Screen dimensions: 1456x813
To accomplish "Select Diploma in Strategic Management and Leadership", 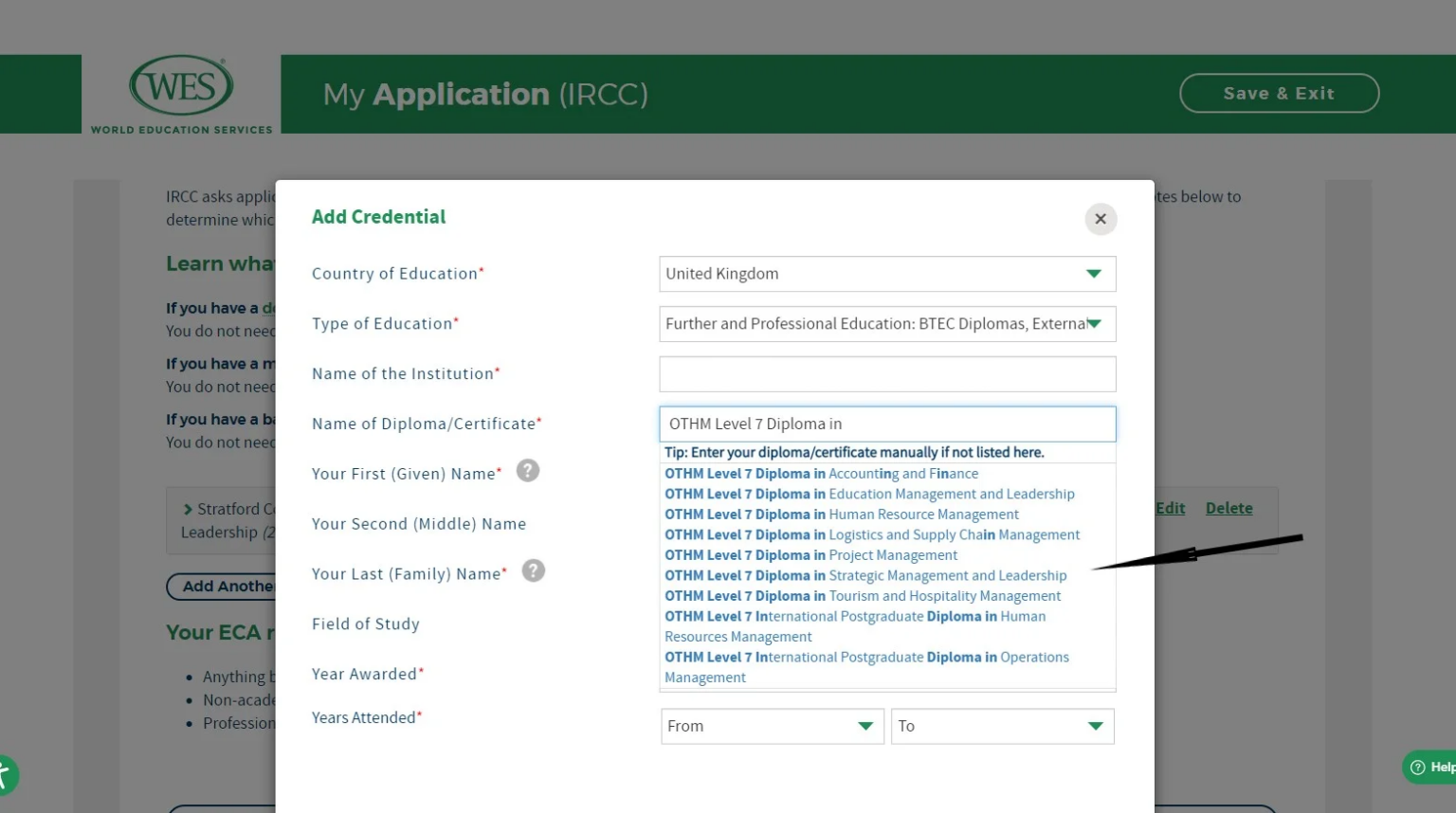I will point(865,575).
